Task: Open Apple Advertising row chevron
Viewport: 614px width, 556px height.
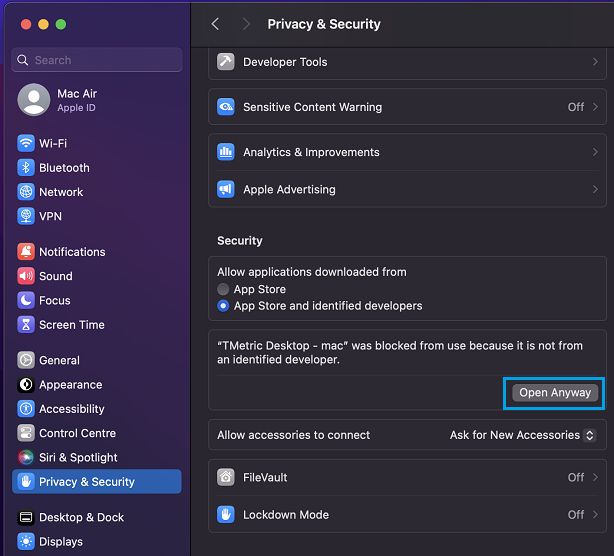Action: pos(595,190)
